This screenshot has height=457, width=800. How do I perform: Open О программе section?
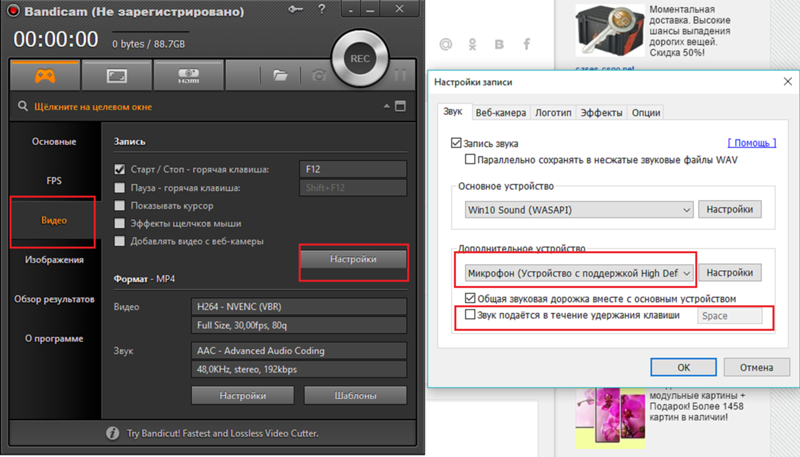pos(54,338)
